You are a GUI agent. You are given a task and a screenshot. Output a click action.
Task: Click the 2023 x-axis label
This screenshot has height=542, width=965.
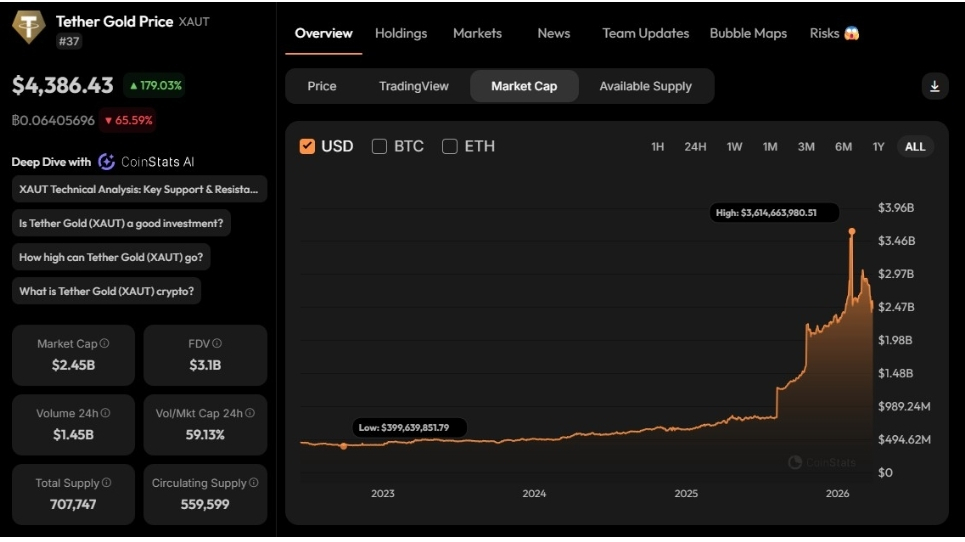383,493
